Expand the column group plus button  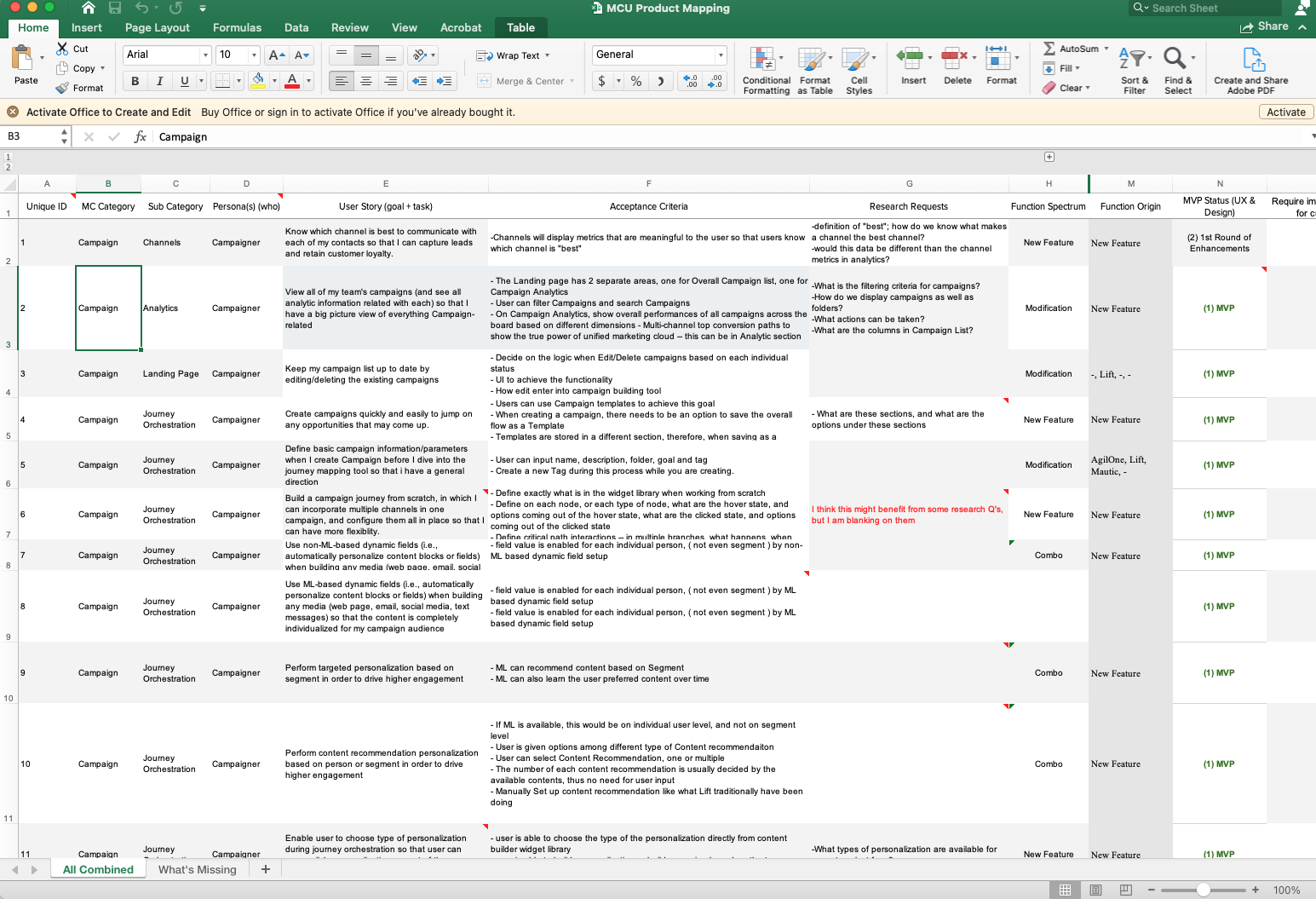click(1049, 157)
